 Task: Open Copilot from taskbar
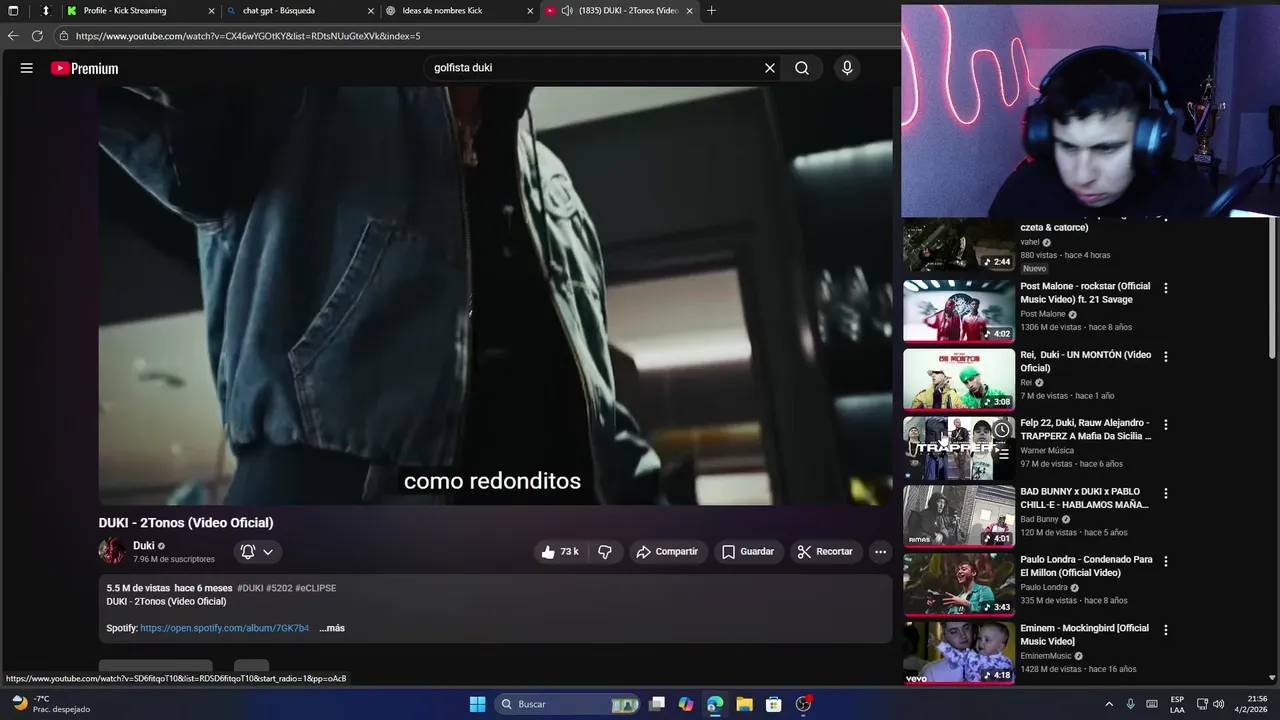point(686,704)
